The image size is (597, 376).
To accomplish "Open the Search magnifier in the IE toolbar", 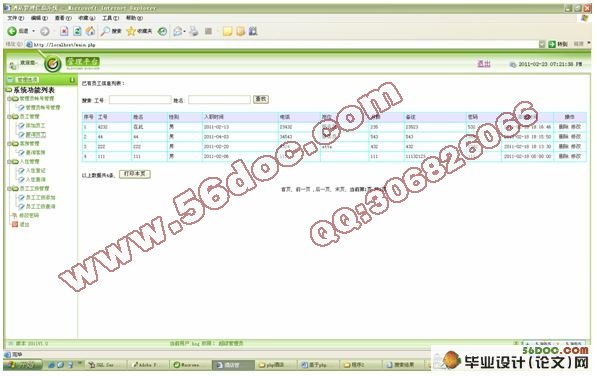I will click(x=105, y=31).
